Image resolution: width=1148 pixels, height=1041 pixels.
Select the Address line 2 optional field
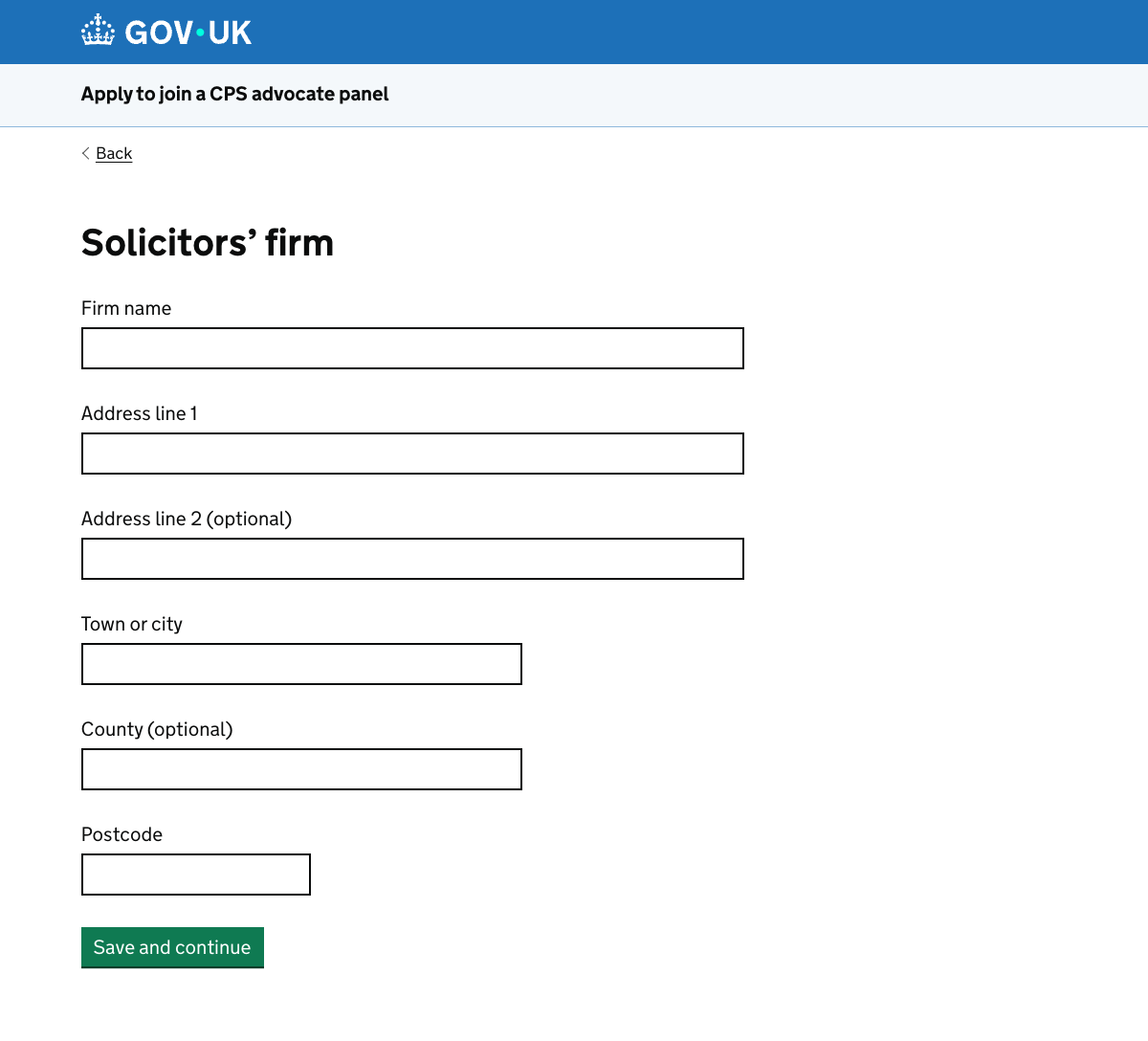pos(411,559)
